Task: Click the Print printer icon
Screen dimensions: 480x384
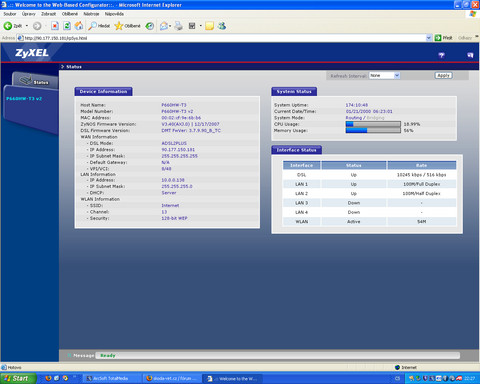Action: 179,26
